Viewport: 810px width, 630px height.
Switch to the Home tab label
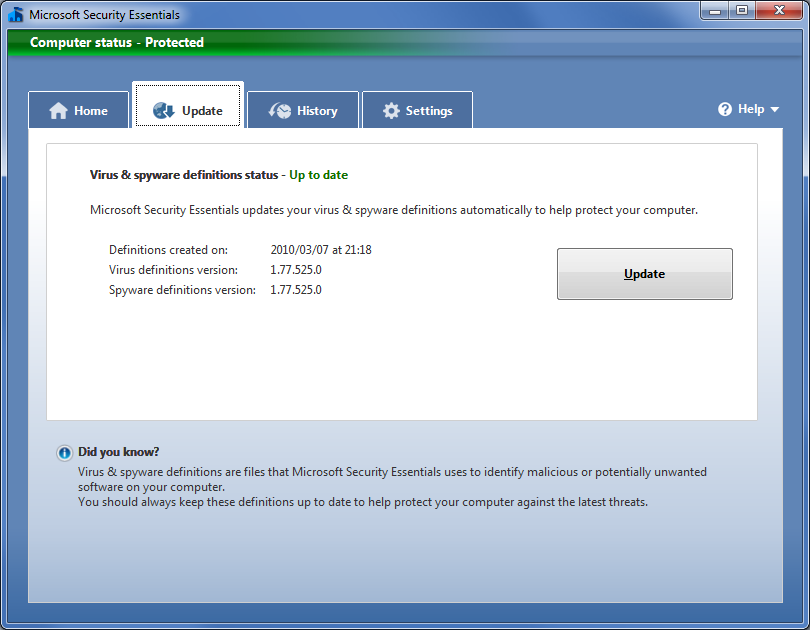(x=91, y=111)
